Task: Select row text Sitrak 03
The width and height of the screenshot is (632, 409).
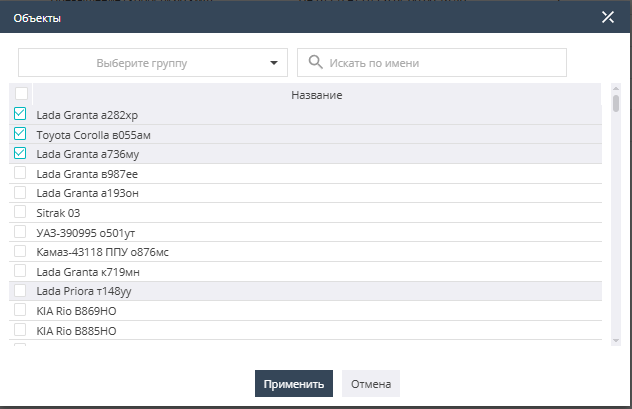Action: [x=58, y=213]
